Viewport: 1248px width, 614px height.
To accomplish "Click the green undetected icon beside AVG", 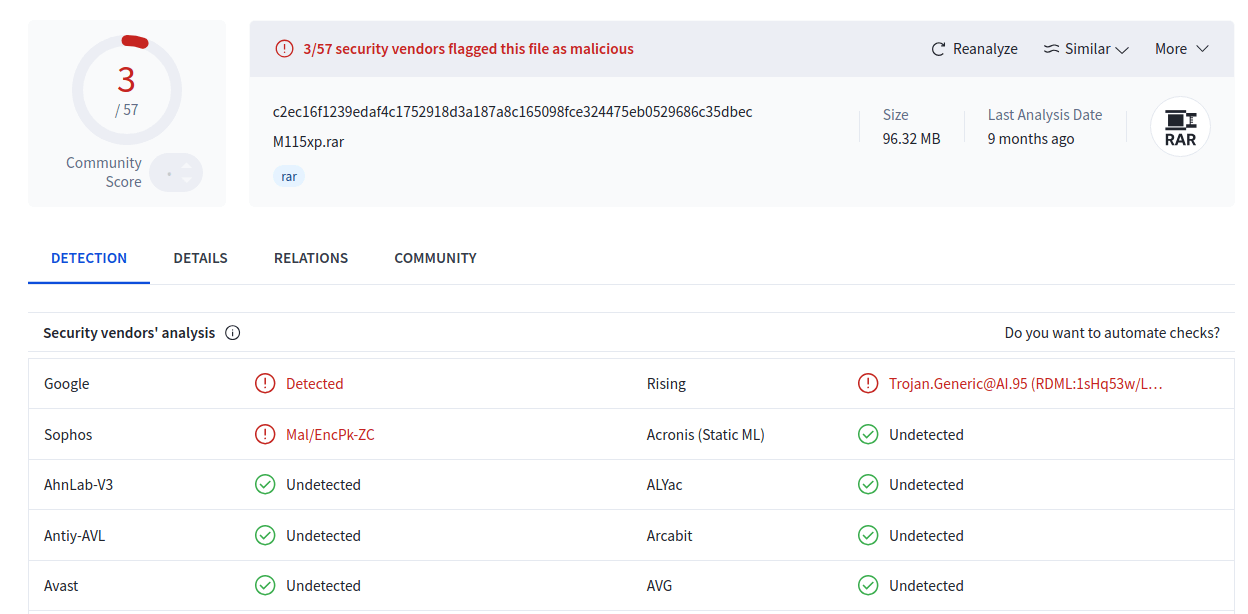I will click(x=868, y=585).
